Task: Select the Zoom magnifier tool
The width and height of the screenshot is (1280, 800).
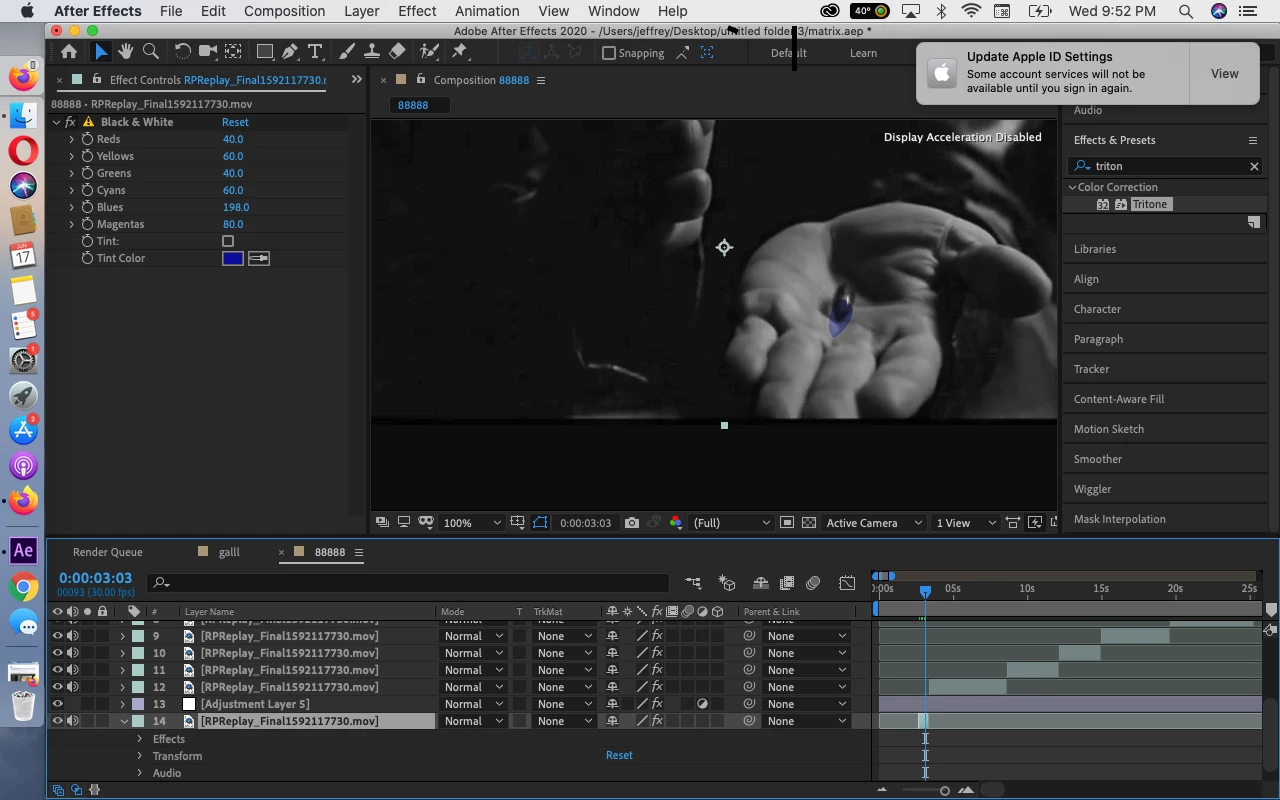Action: 151,52
